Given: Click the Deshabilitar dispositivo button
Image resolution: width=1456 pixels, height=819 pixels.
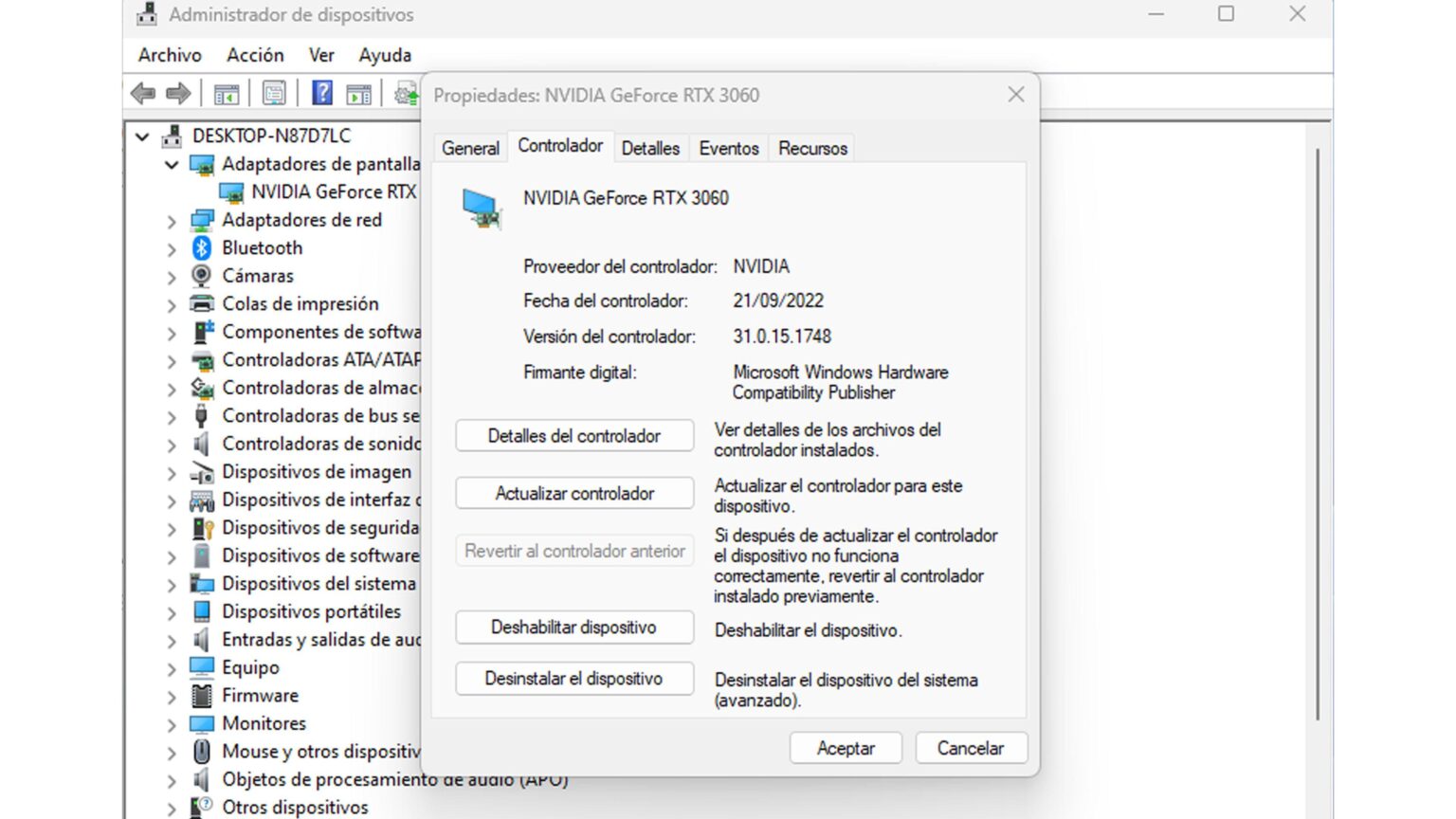Looking at the screenshot, I should pyautogui.click(x=573, y=627).
